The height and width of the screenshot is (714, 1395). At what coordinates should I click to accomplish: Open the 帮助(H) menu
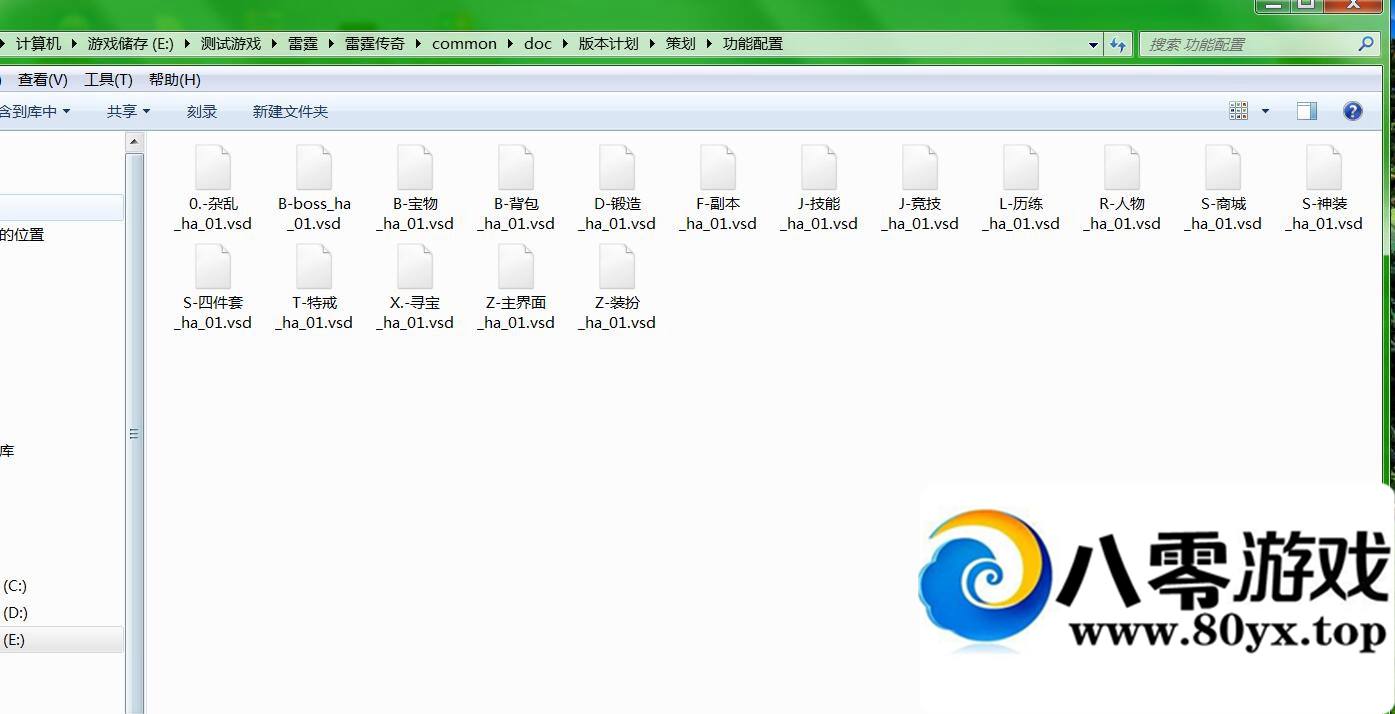(x=174, y=80)
